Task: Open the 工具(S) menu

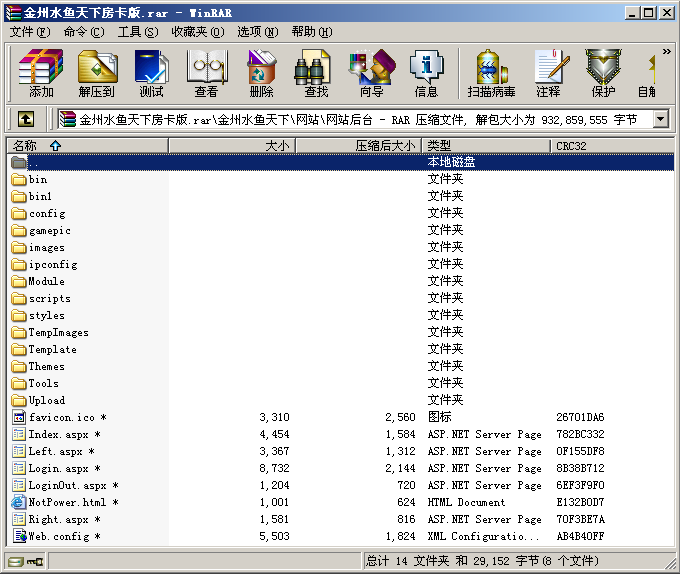Action: (x=138, y=32)
